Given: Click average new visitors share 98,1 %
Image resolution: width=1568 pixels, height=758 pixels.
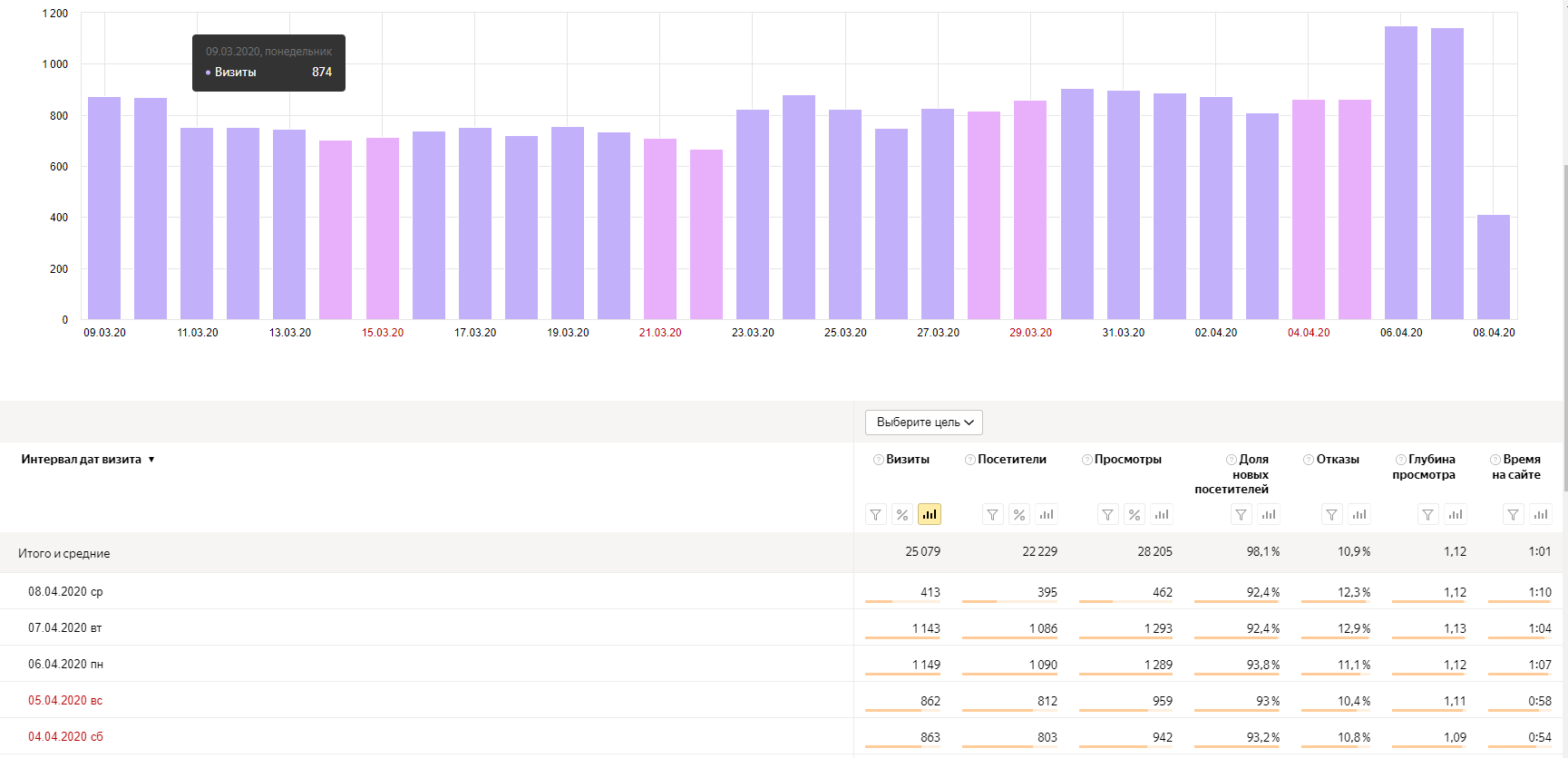Looking at the screenshot, I should click(1263, 551).
